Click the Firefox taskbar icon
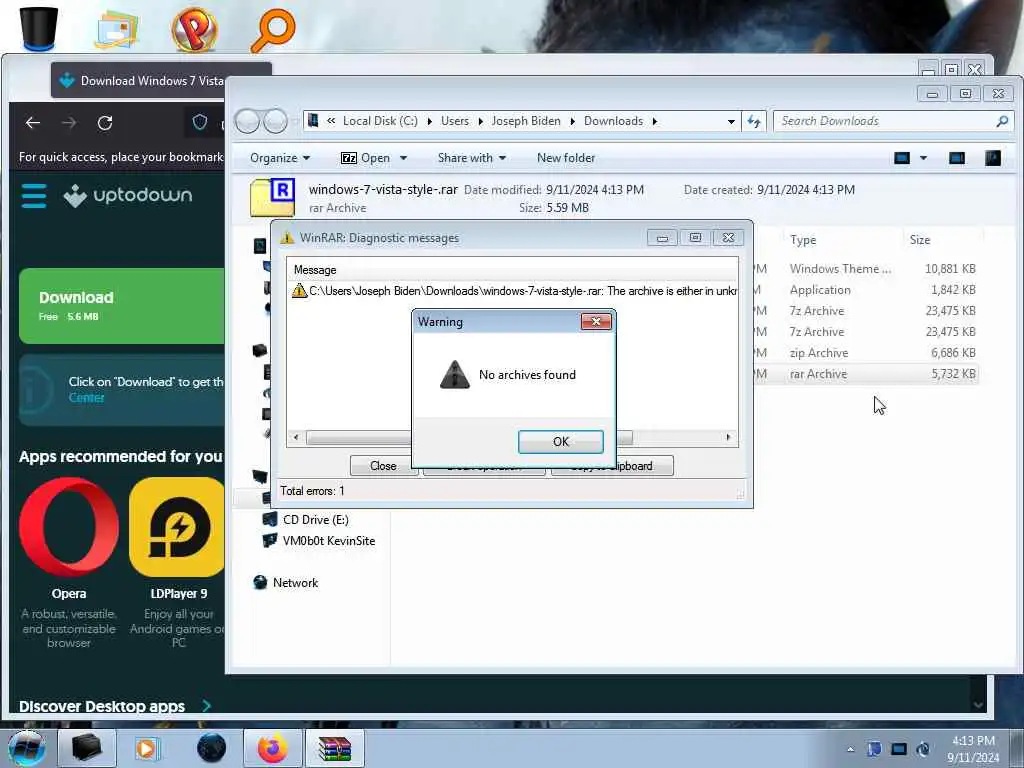This screenshot has height=768, width=1024. click(x=272, y=748)
